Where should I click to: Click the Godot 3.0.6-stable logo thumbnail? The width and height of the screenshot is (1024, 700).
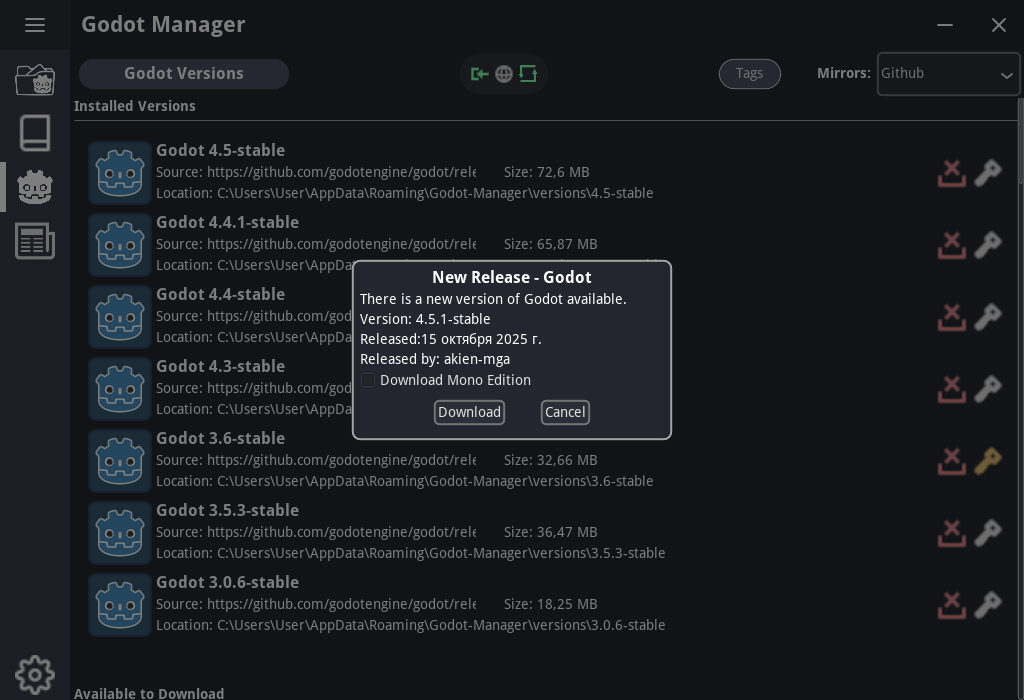pos(120,605)
